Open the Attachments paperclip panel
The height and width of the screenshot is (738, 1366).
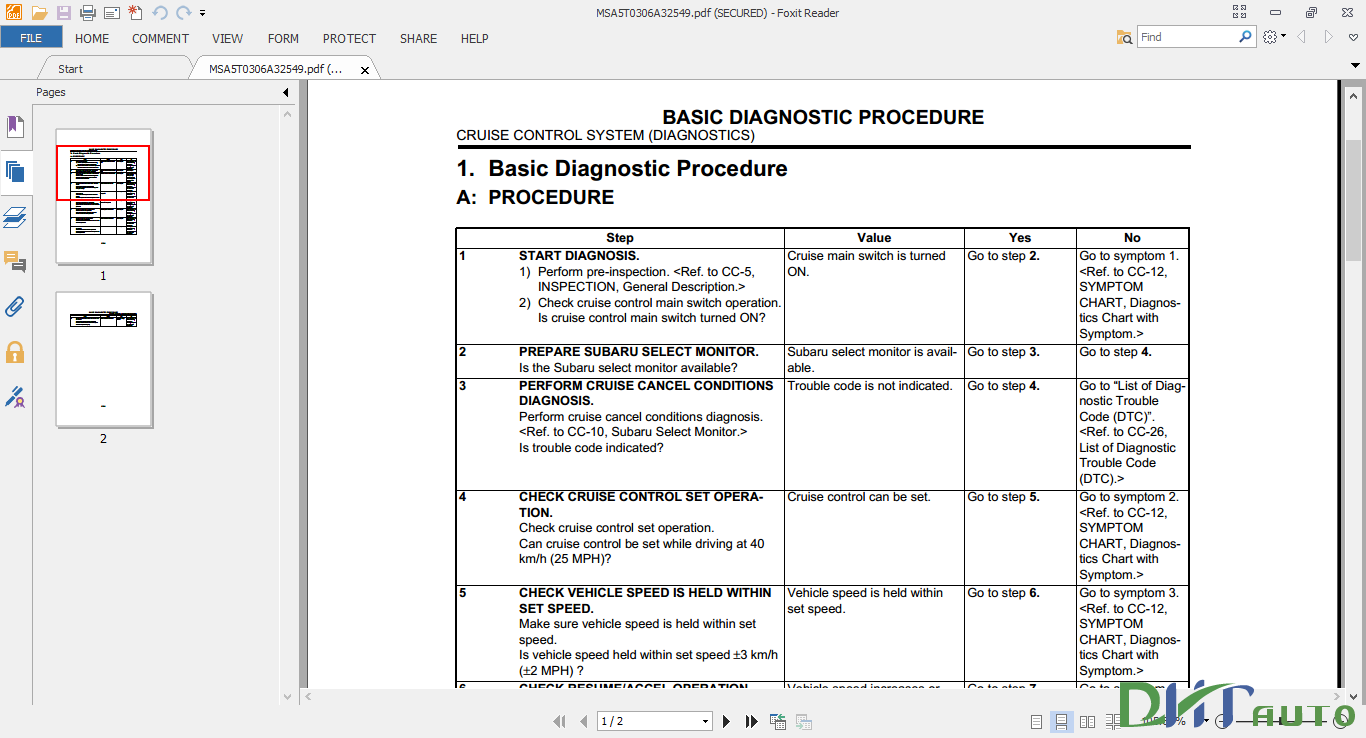(x=15, y=307)
